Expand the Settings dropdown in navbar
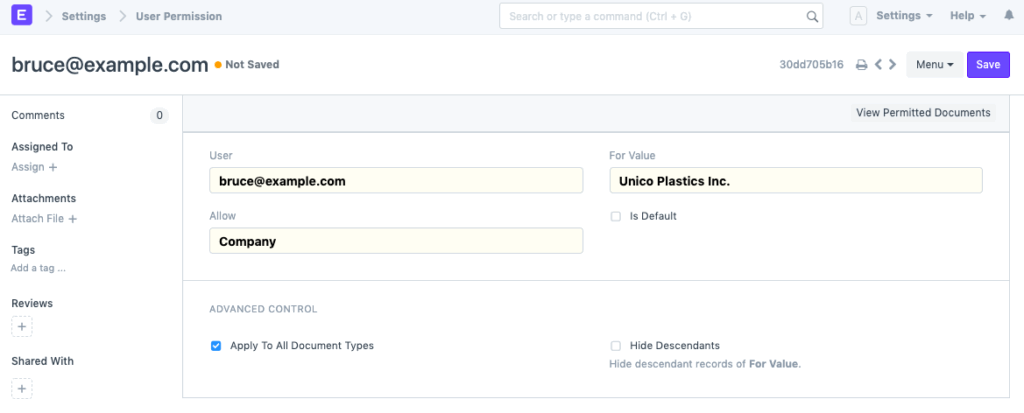This screenshot has height=413, width=1024. (x=904, y=16)
